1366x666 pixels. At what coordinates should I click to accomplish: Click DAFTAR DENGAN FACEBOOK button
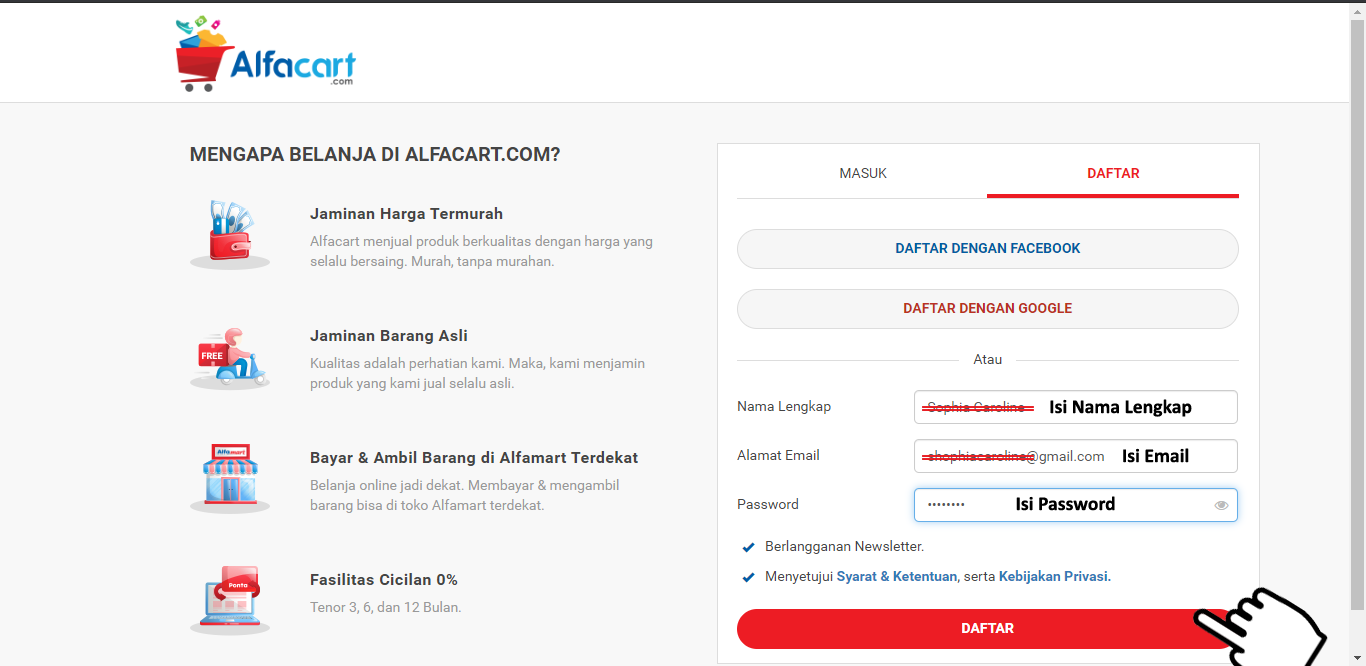pos(988,248)
